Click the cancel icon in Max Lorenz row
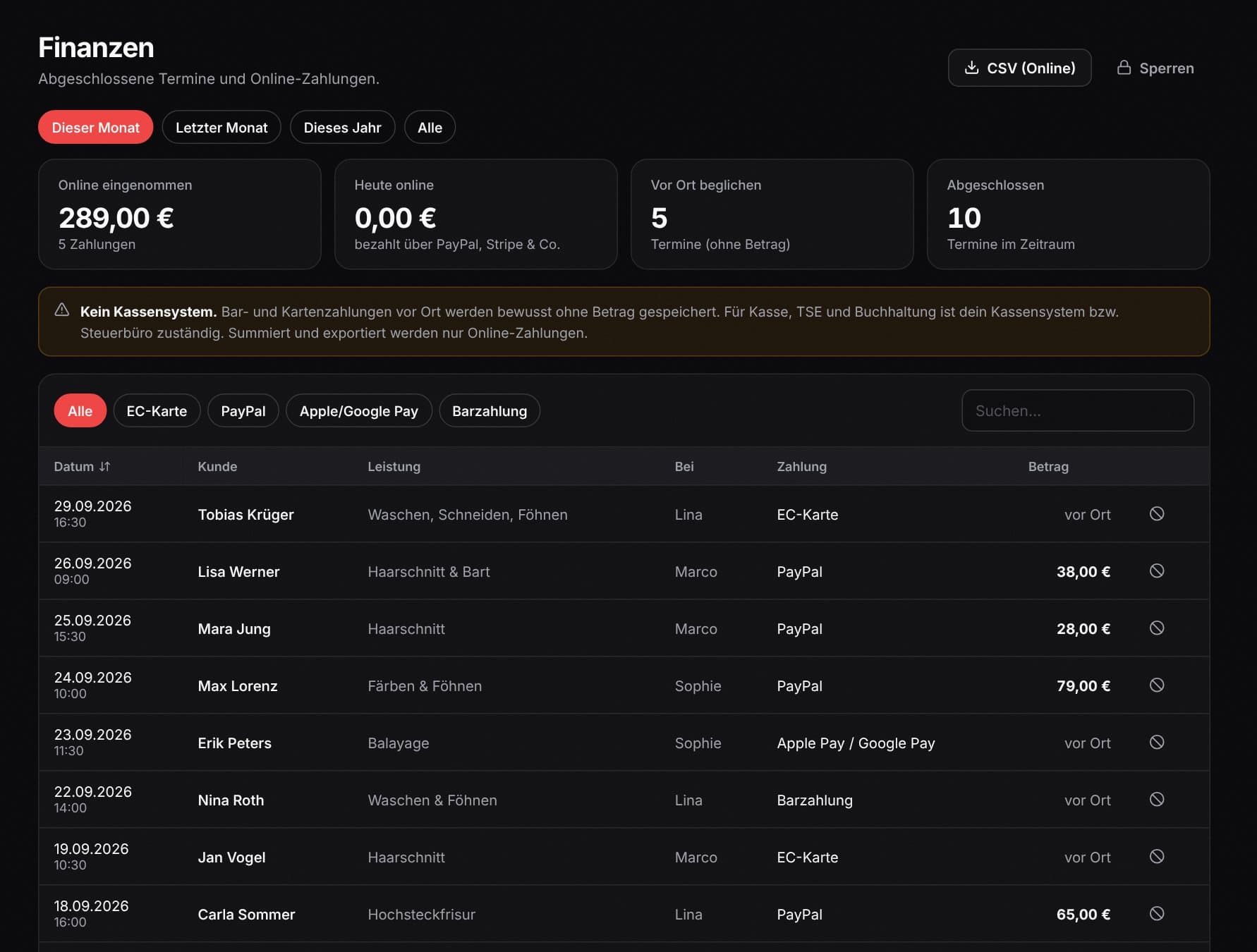Viewport: 1257px width, 952px height. (x=1157, y=685)
